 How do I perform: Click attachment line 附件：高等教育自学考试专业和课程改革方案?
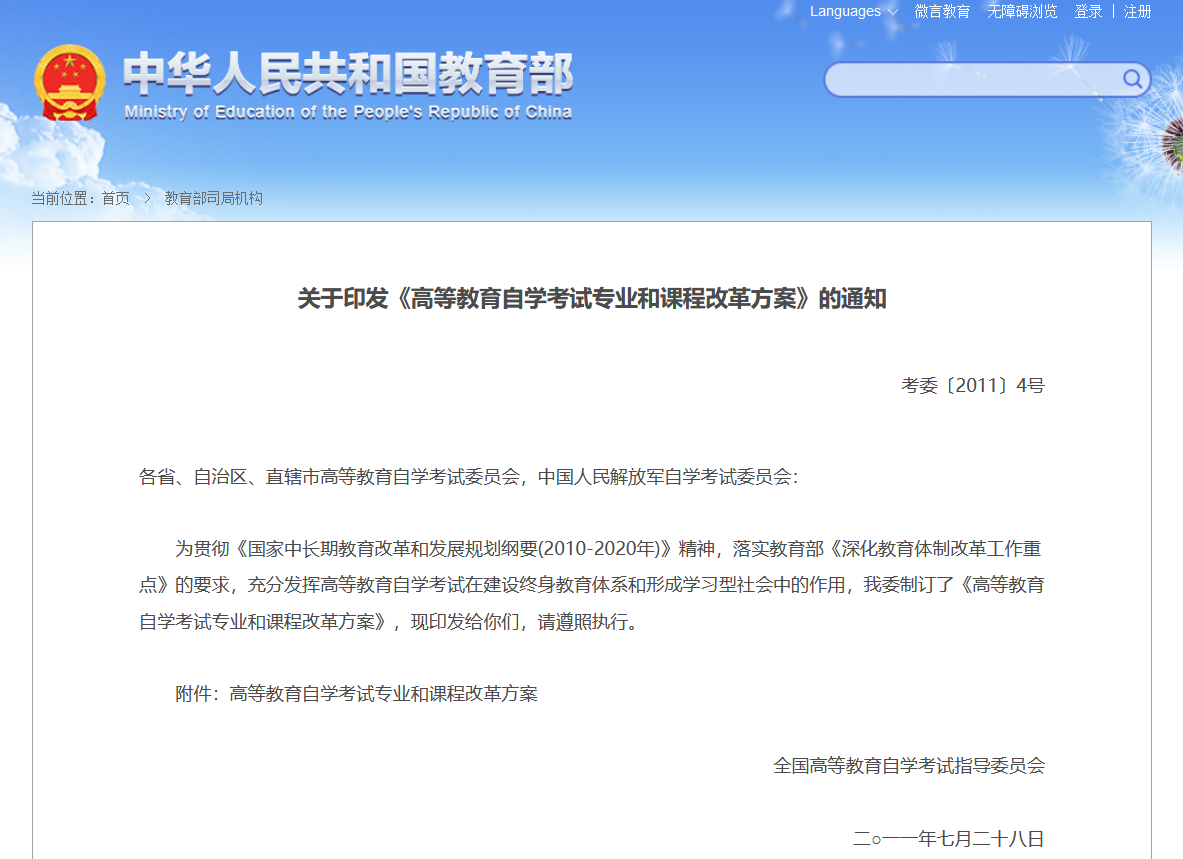(356, 693)
